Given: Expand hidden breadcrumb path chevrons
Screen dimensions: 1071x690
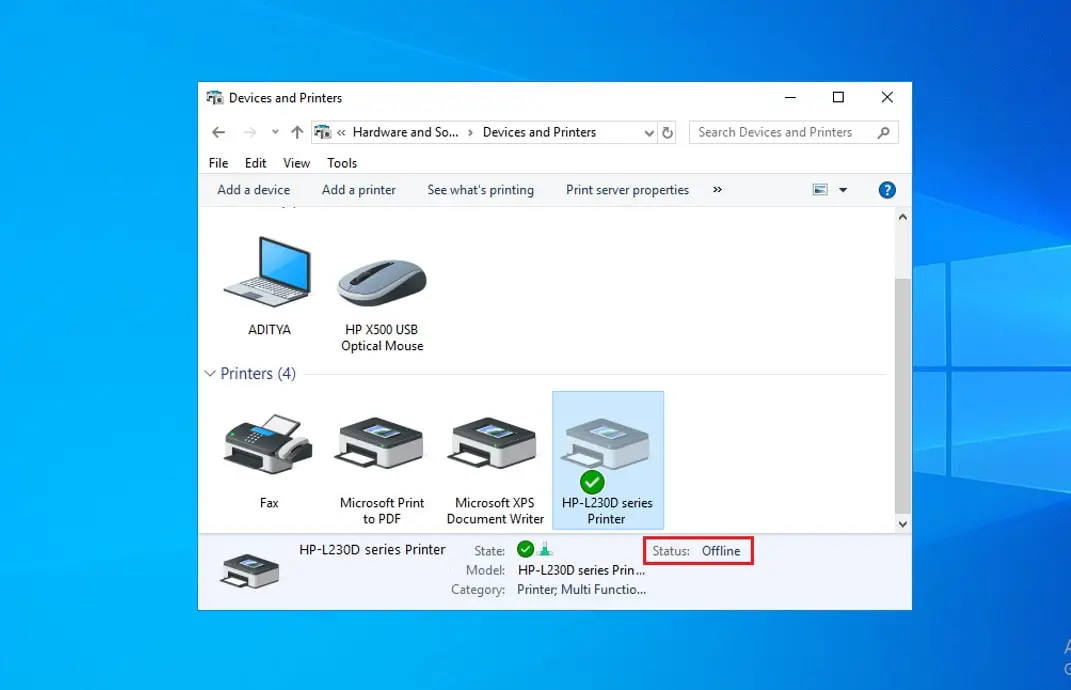Looking at the screenshot, I should coord(341,133).
